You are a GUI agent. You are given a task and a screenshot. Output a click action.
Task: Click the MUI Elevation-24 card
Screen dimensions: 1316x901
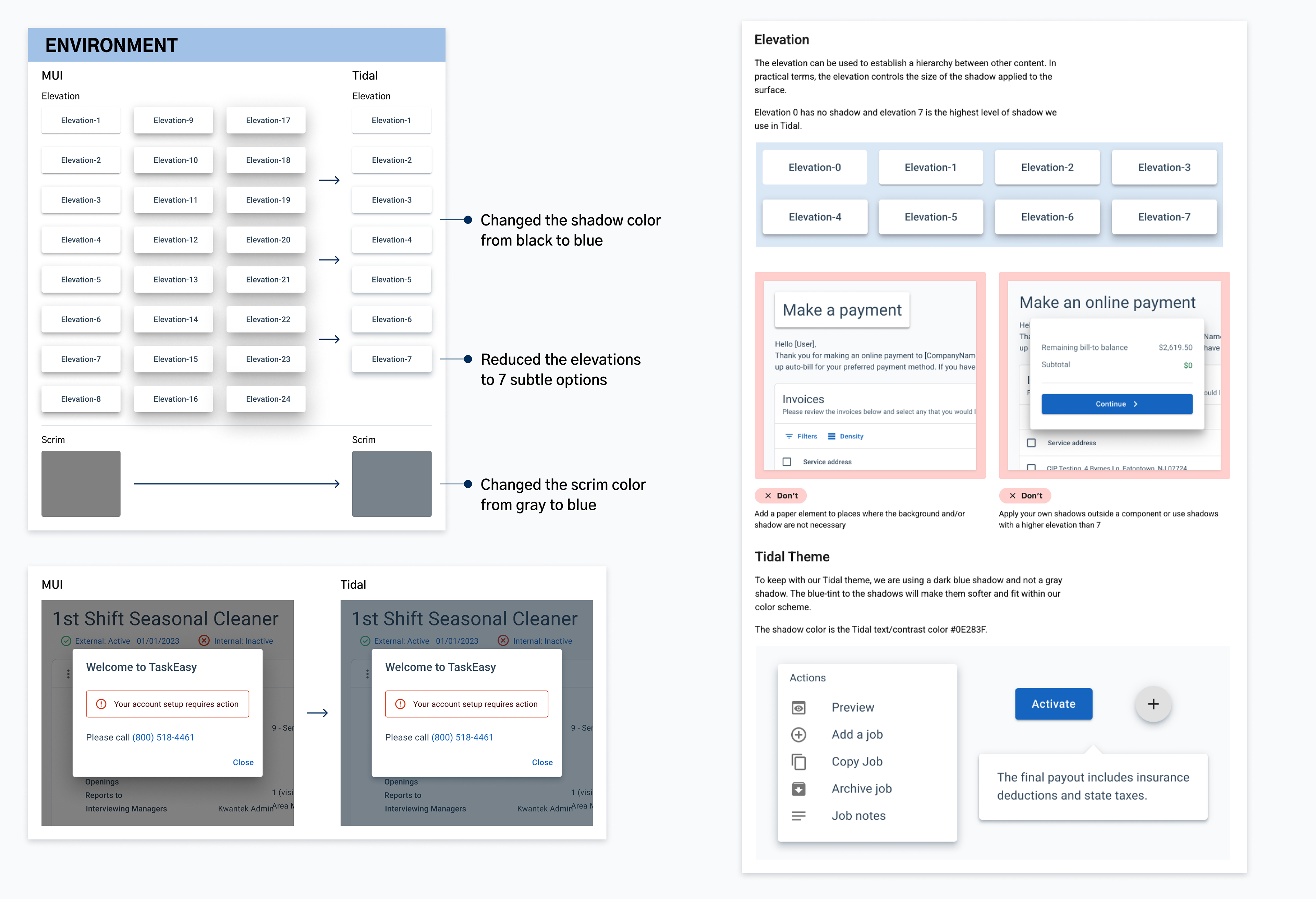pos(266,399)
